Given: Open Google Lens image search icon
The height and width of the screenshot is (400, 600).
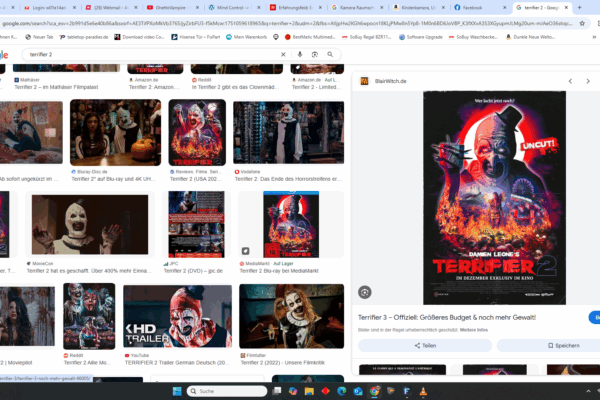Looking at the screenshot, I should 315,54.
